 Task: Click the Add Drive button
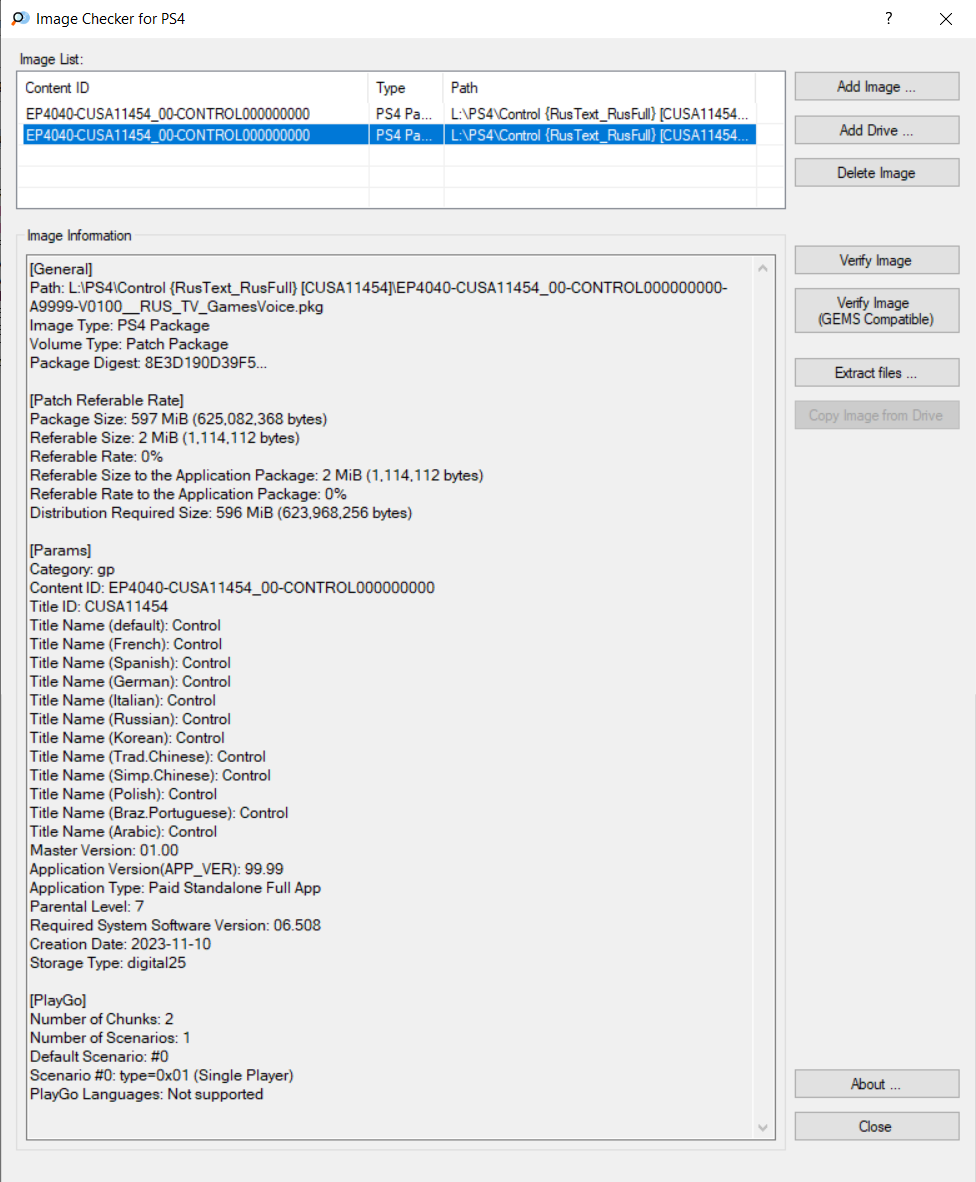pos(877,130)
